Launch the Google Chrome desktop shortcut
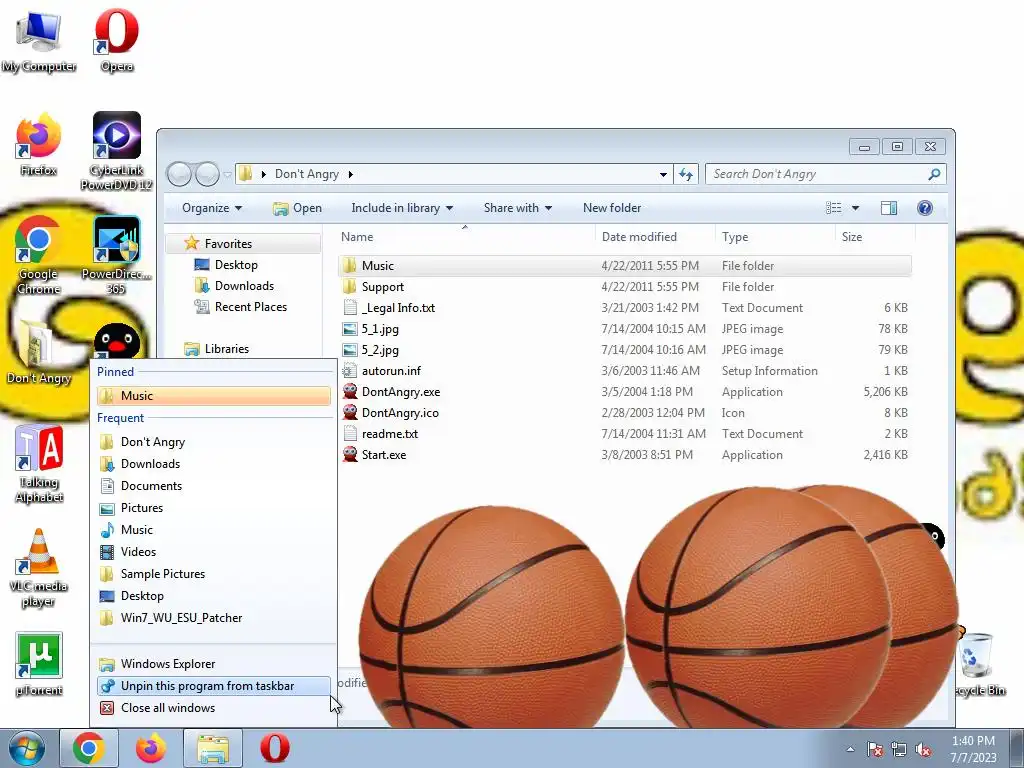This screenshot has width=1024, height=768. coord(38,255)
